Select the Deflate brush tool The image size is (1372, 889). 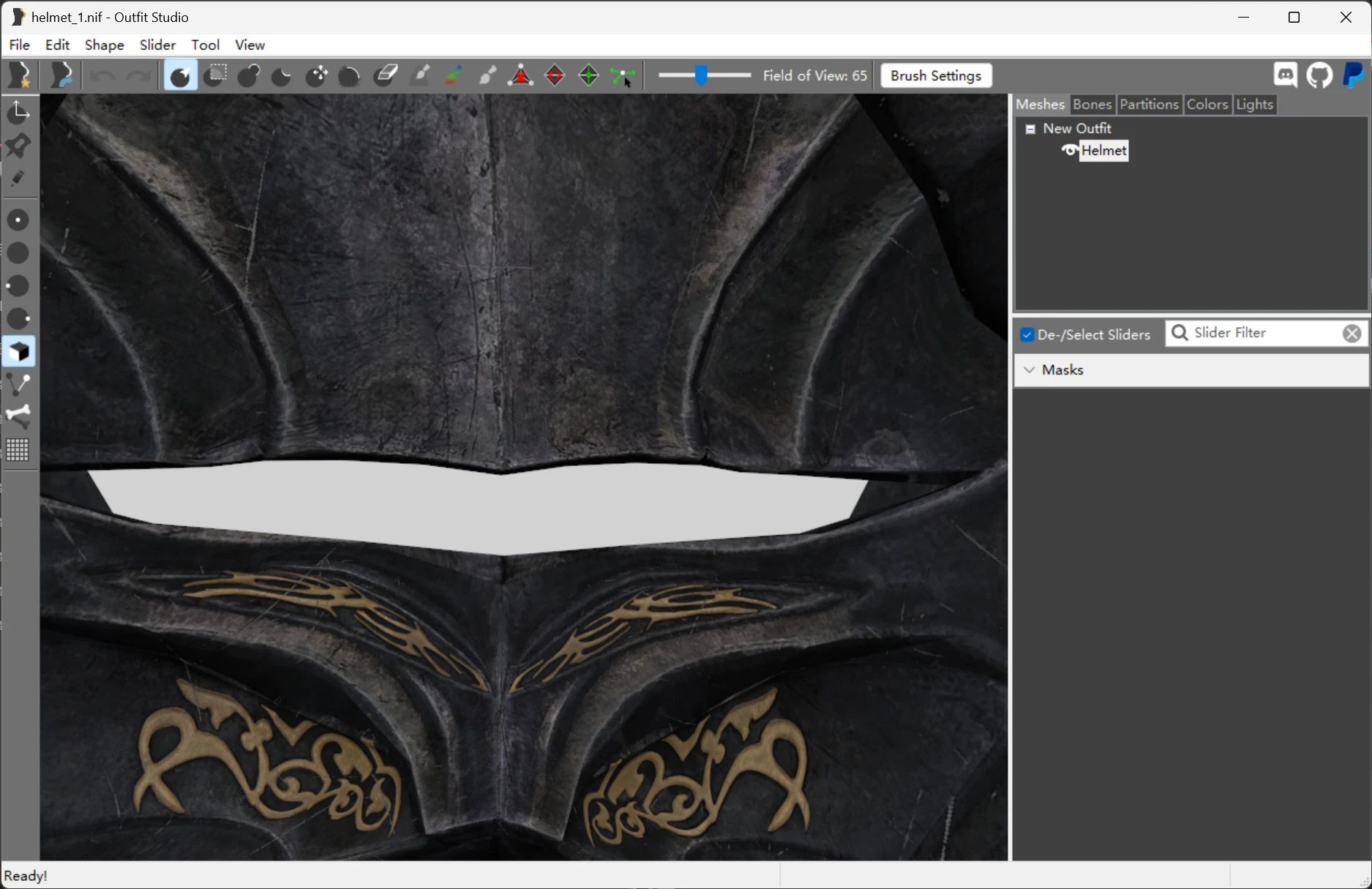tap(281, 75)
